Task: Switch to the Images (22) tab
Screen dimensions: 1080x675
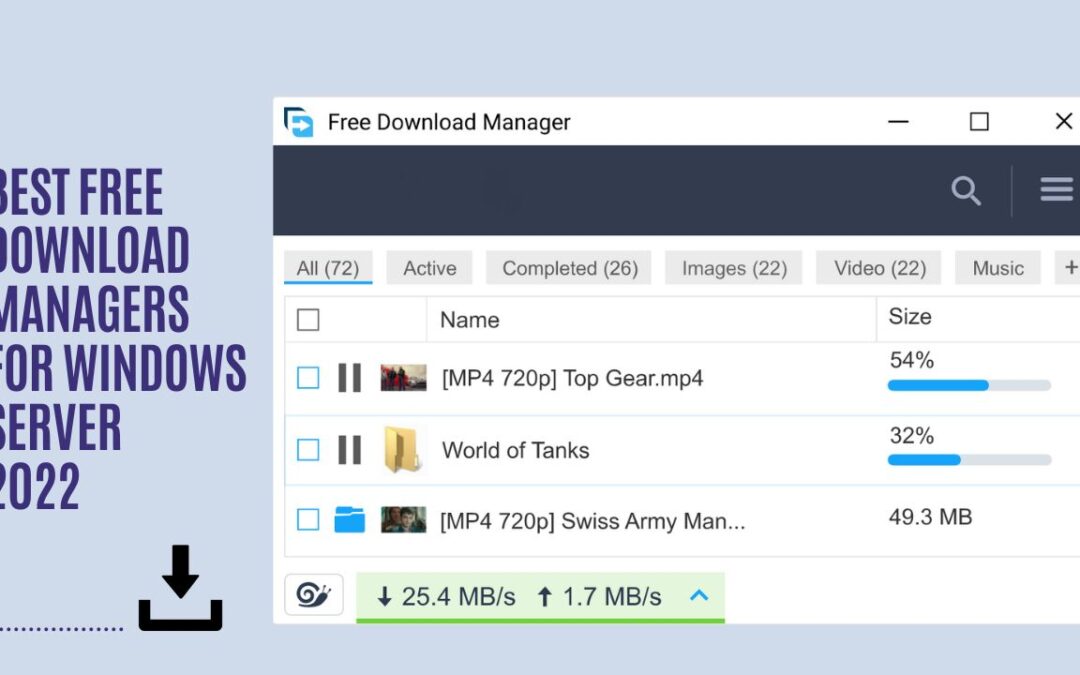Action: tap(734, 267)
